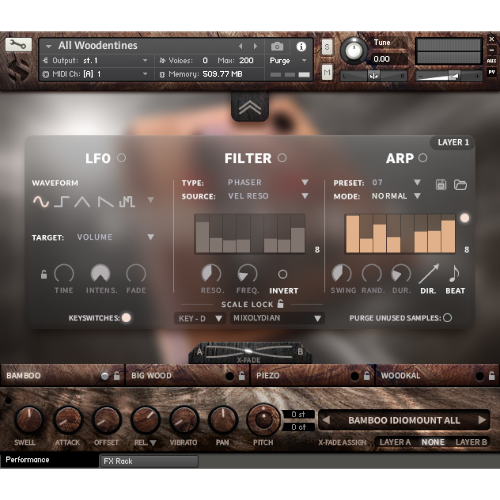Collapse panel with double chevron up
Image resolution: width=500 pixels, height=500 pixels.
click(x=250, y=107)
